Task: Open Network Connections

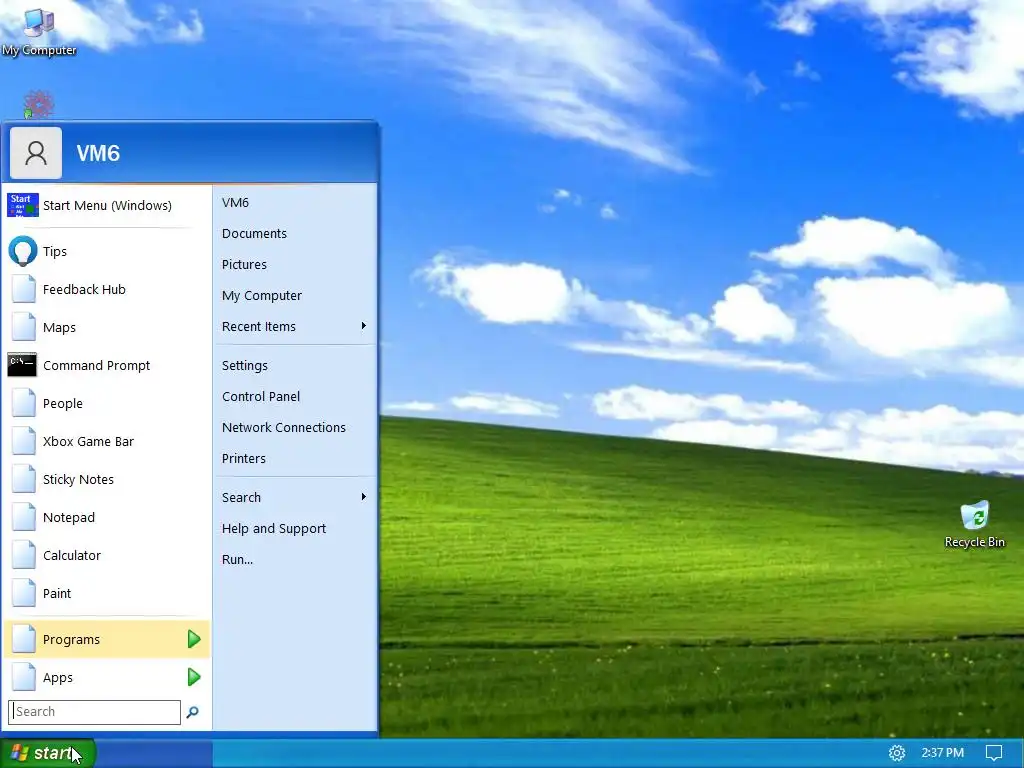Action: click(x=283, y=427)
